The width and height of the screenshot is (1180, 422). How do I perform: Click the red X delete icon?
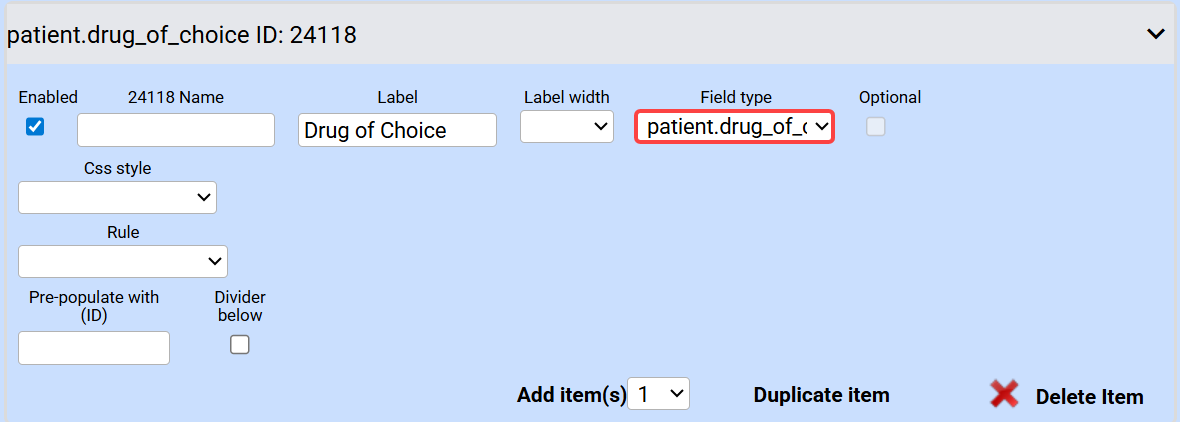coord(1004,394)
